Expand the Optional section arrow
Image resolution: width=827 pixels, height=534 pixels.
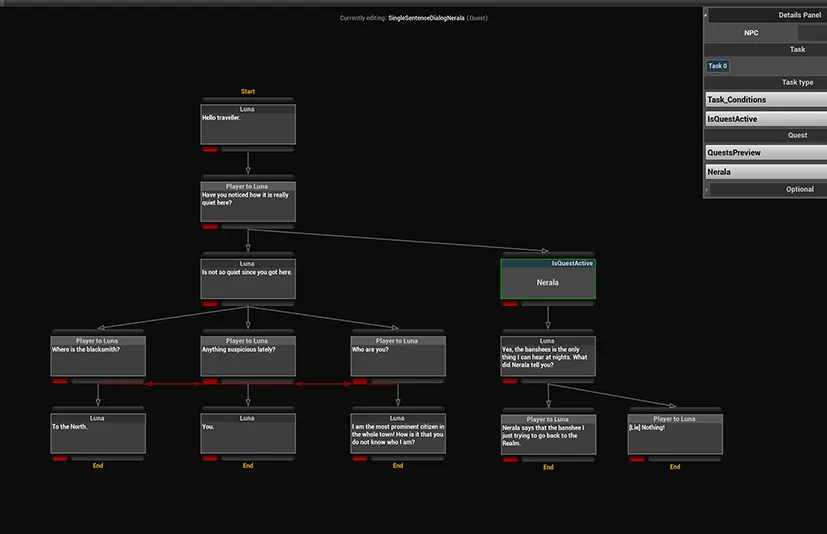[707, 189]
